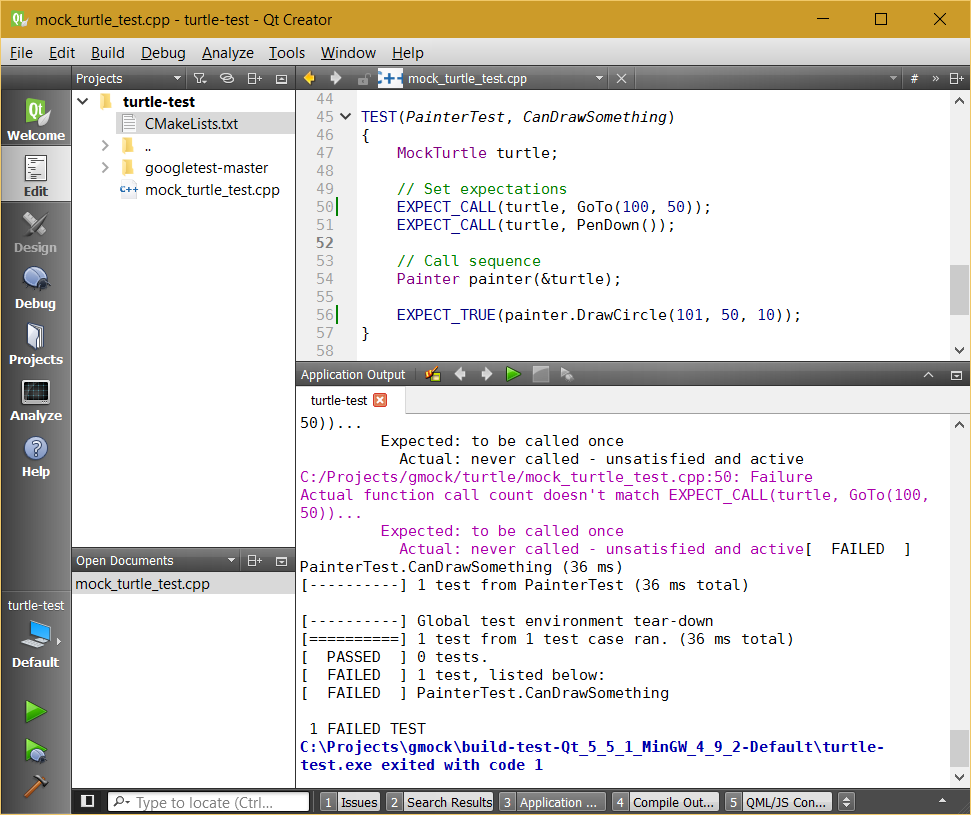The height and width of the screenshot is (815, 971).
Task: Split the editor view
Action: point(956,79)
